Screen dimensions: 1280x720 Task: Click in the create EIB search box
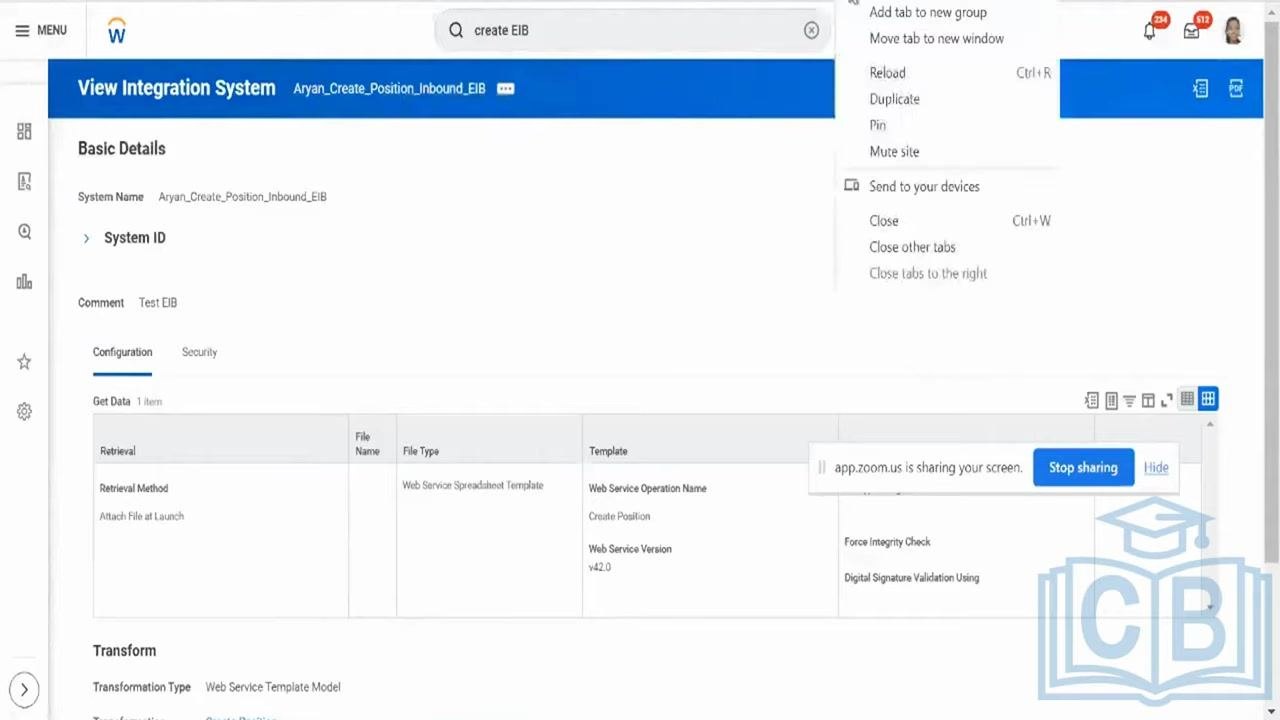630,30
